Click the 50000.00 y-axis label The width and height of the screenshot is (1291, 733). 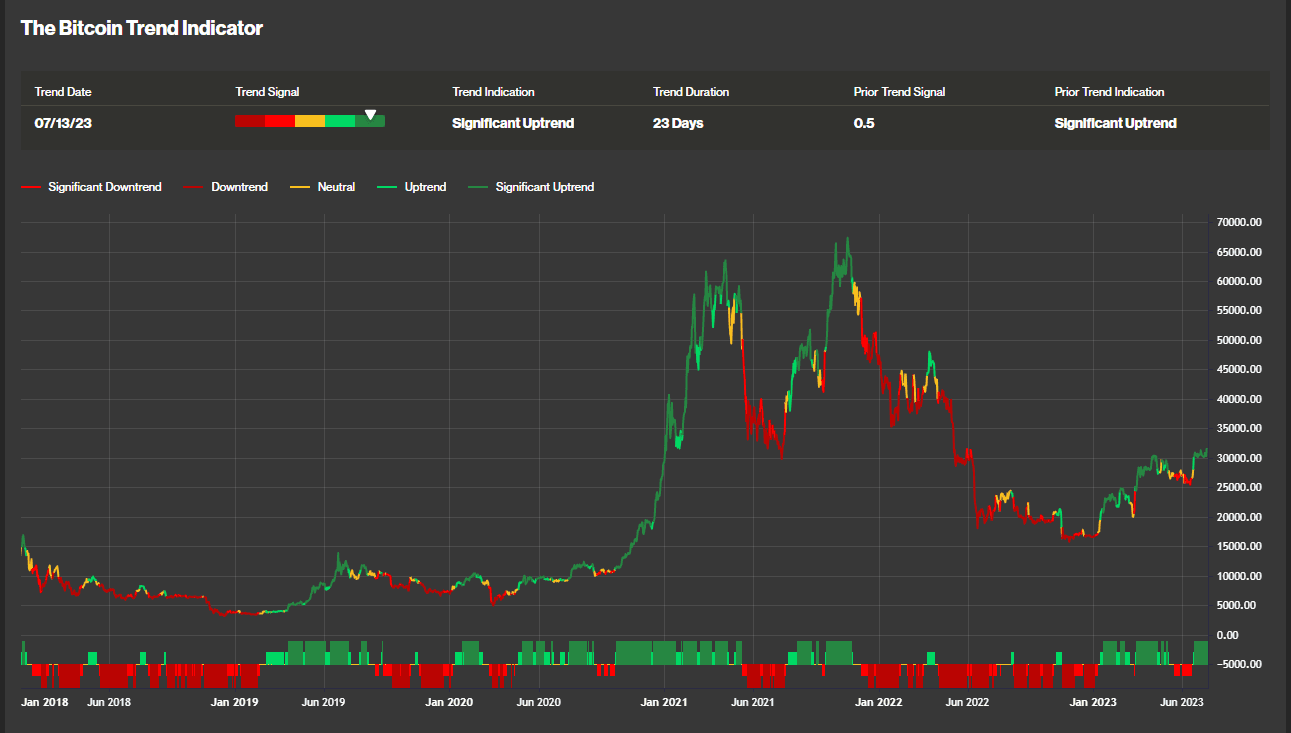(1240, 340)
